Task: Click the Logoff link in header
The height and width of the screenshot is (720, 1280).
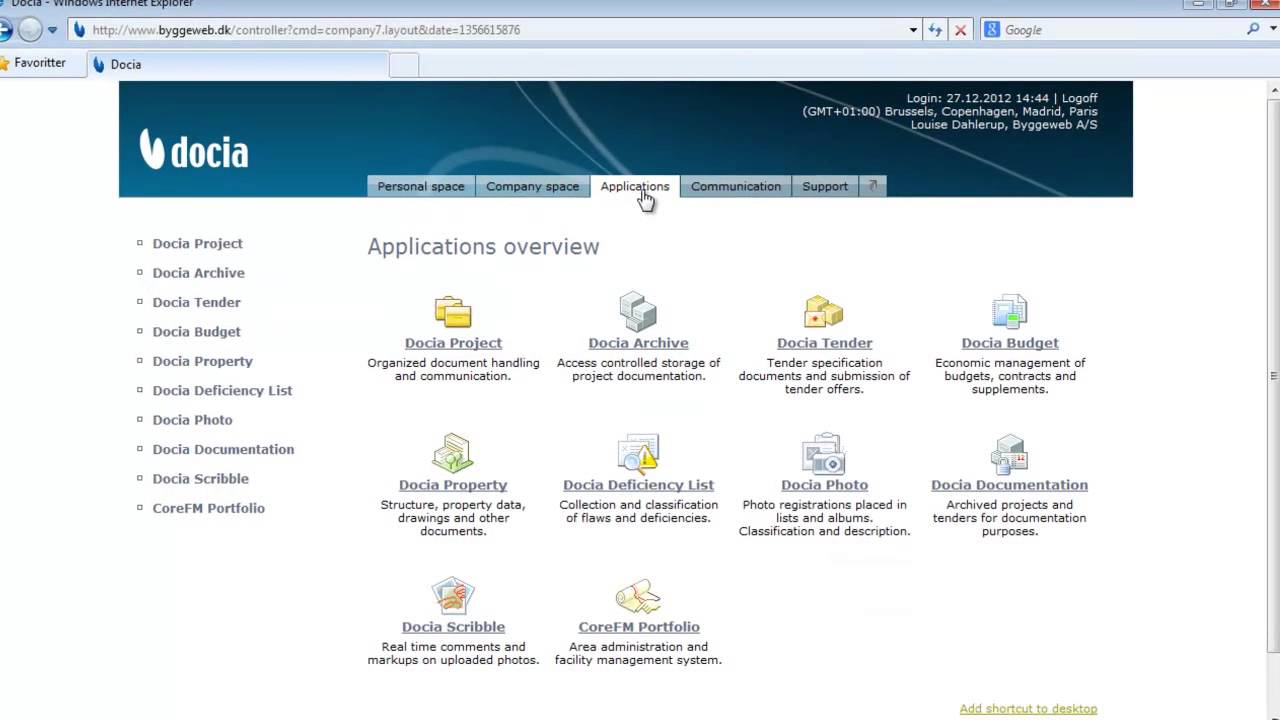Action: tap(1080, 98)
